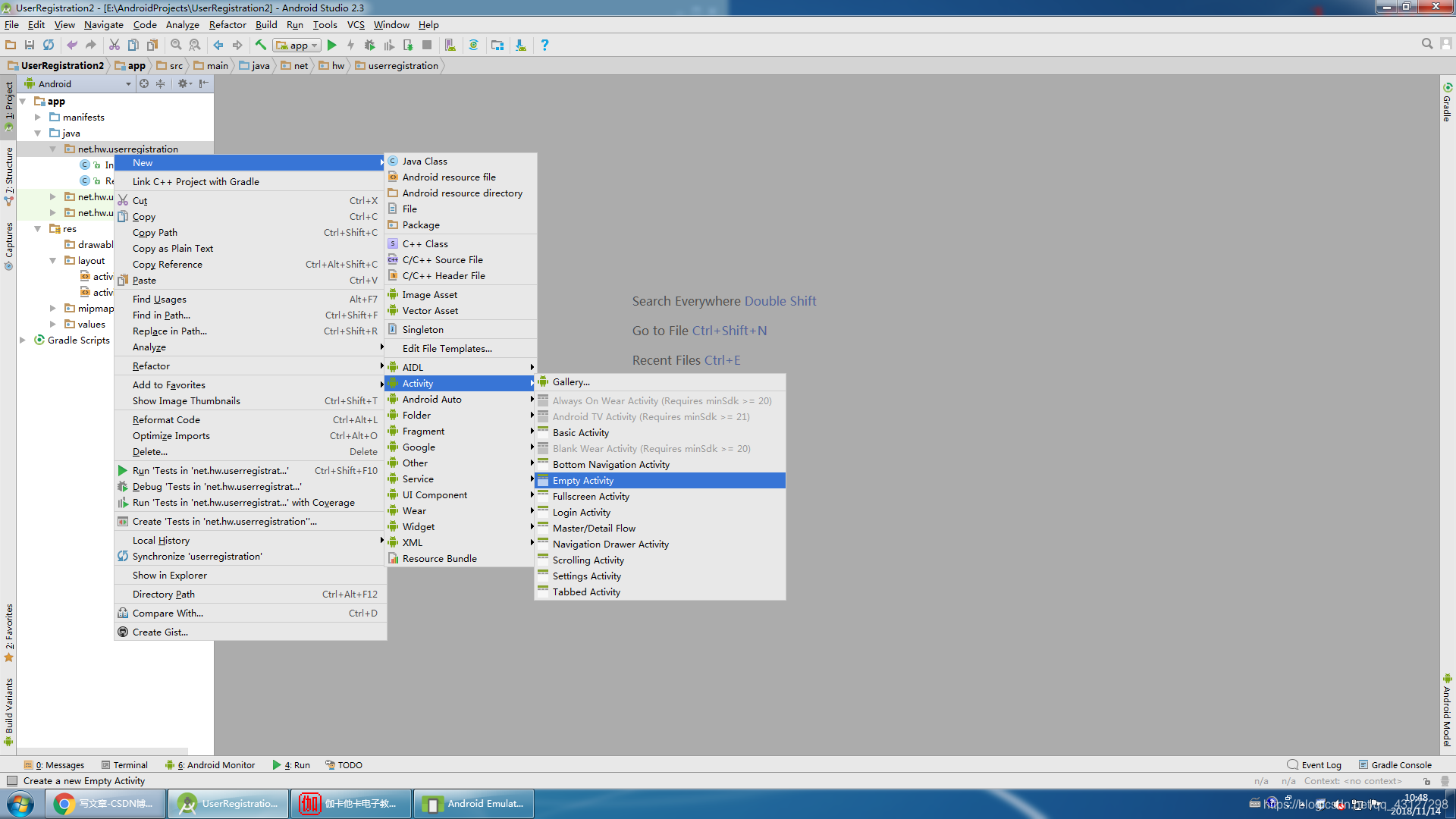The image size is (1456, 819).
Task: Click the Search Everywhere magnifier icon
Action: tap(1427, 44)
